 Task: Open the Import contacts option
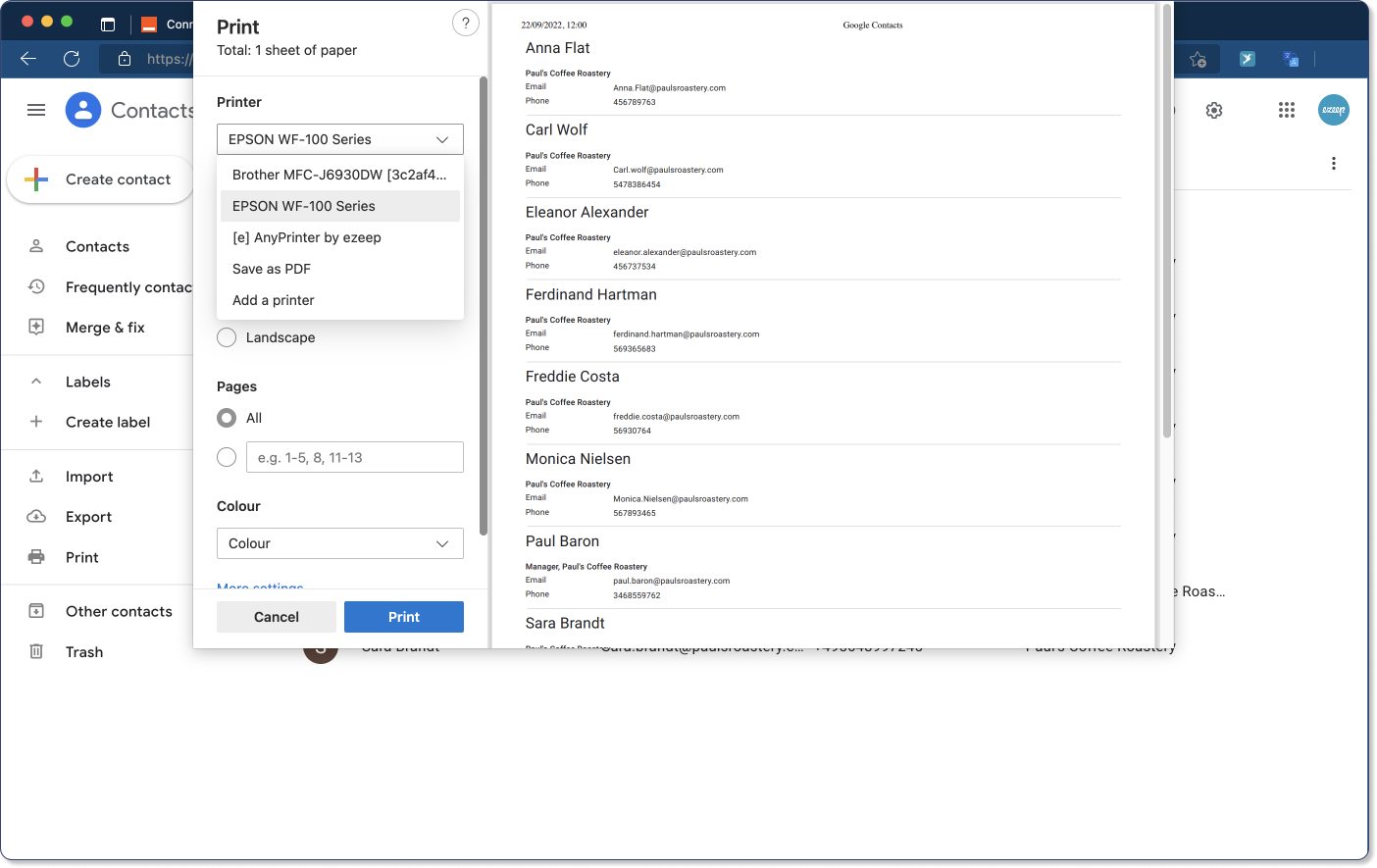[x=89, y=476]
